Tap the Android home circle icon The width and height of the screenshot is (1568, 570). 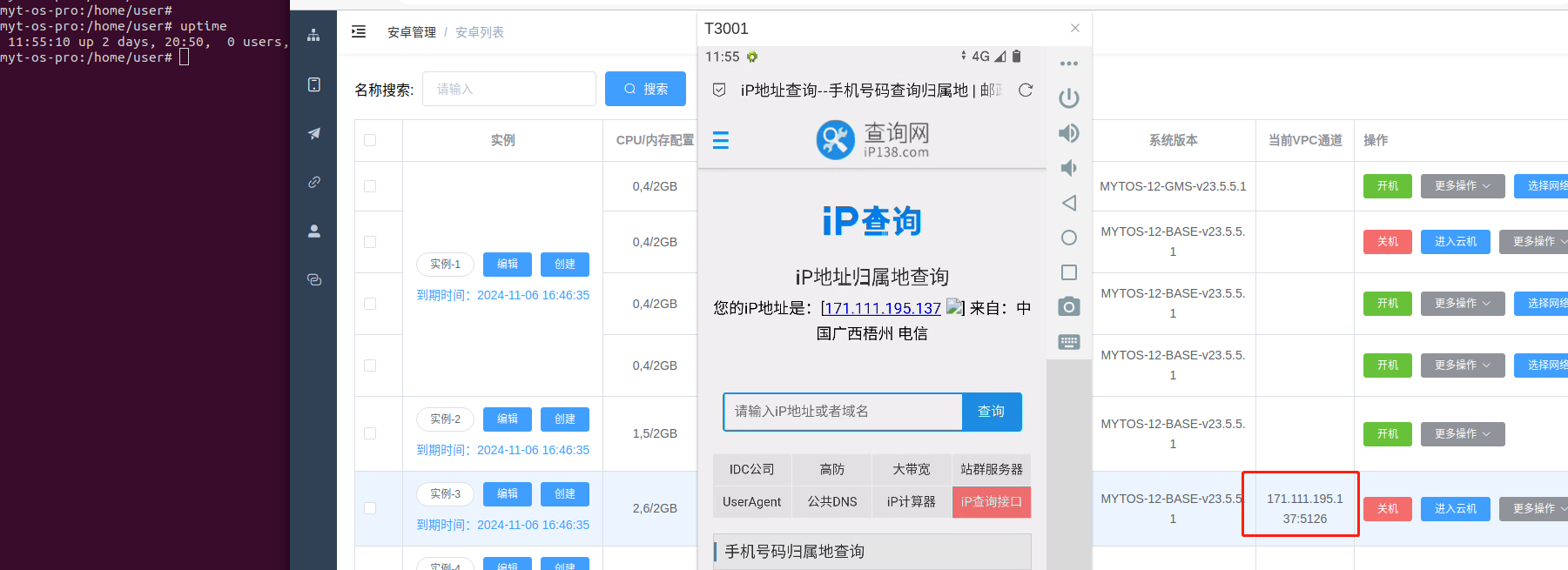tap(1069, 238)
